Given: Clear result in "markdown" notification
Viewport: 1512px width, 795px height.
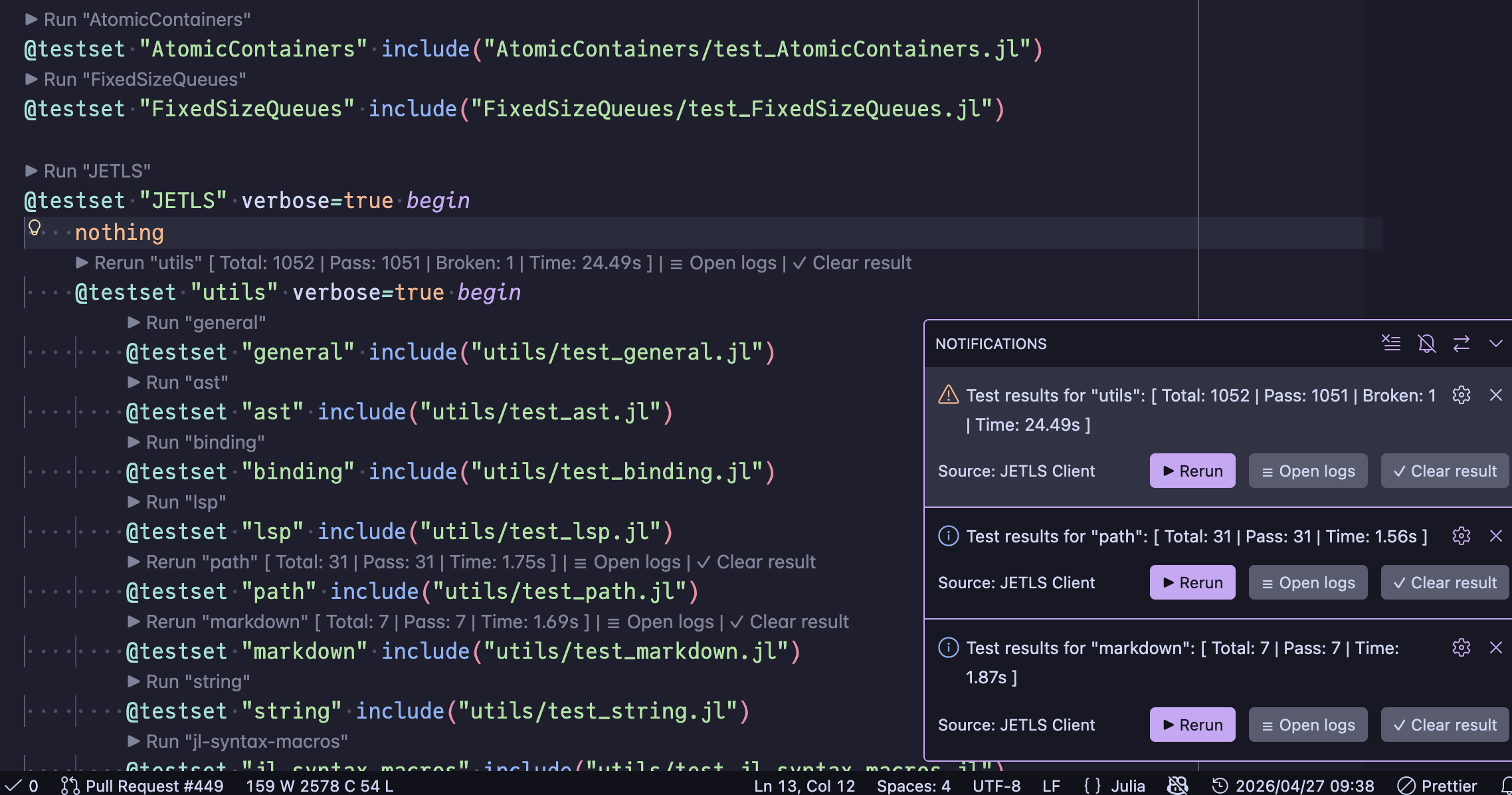Looking at the screenshot, I should tap(1445, 725).
